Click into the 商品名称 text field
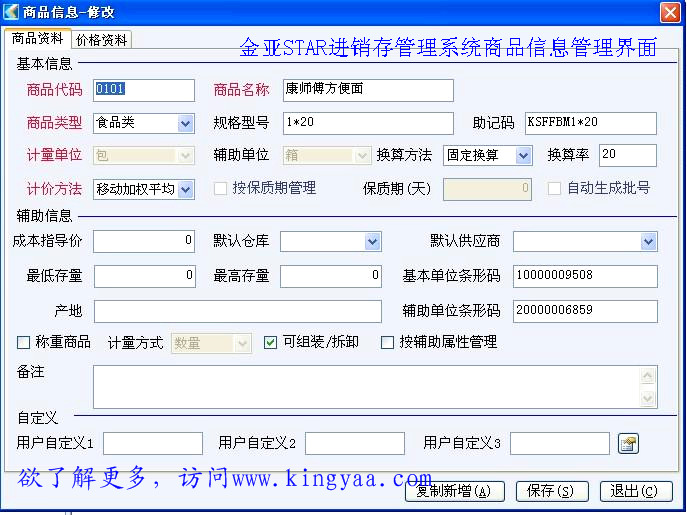Image resolution: width=687 pixels, height=515 pixels. (367, 90)
